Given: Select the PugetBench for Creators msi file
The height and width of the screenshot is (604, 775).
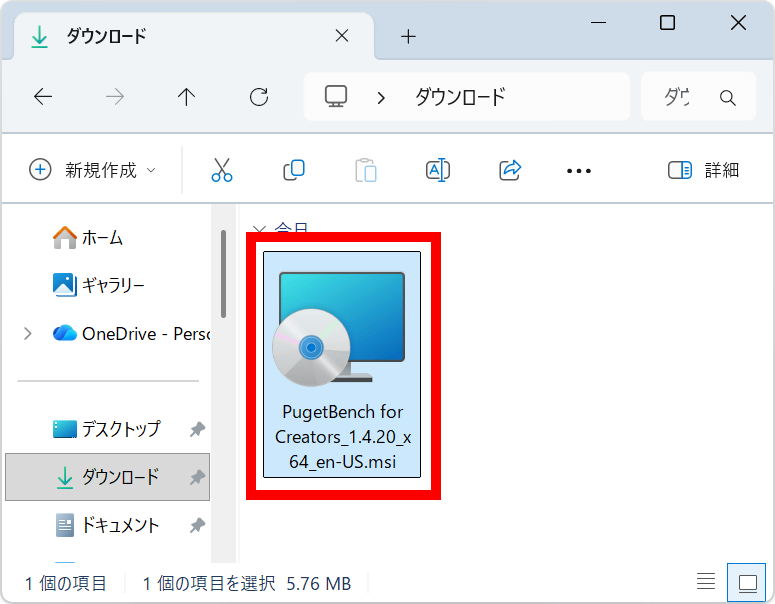Looking at the screenshot, I should coord(341,364).
